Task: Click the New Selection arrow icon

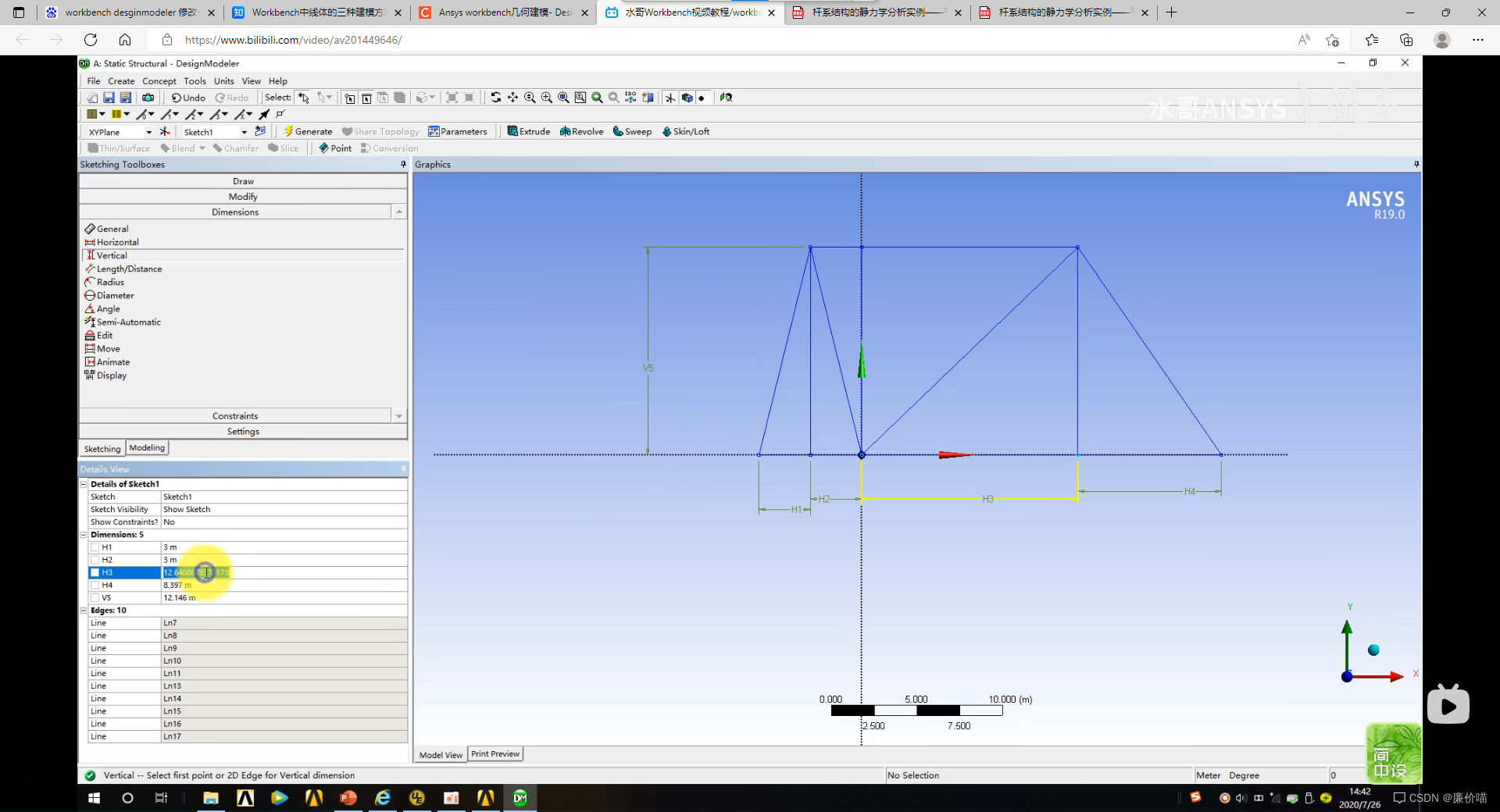Action: tap(303, 98)
